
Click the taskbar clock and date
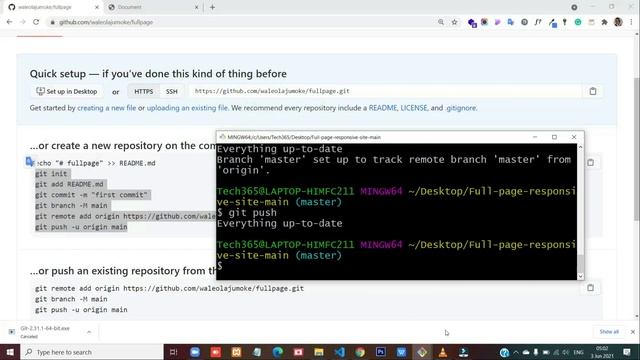602,352
